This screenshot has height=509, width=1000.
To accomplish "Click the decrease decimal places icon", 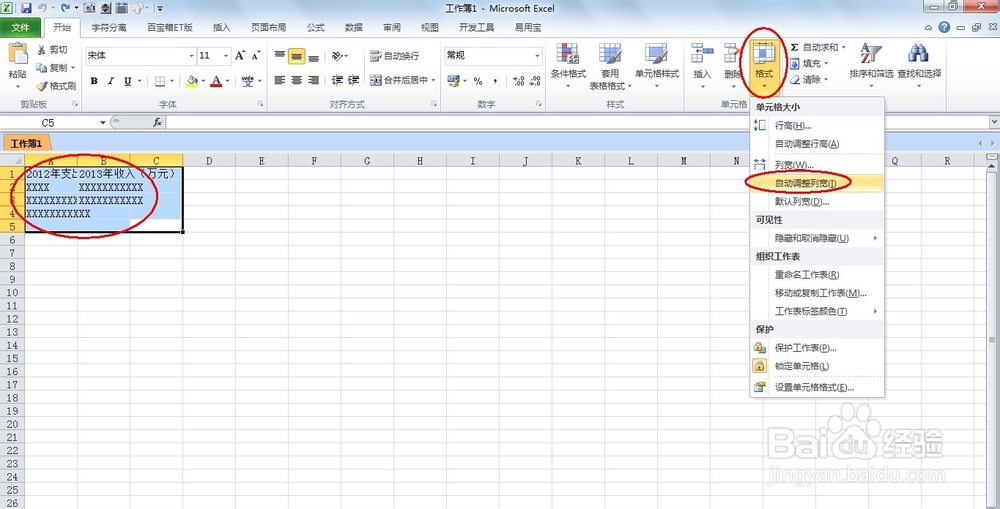I will point(534,81).
